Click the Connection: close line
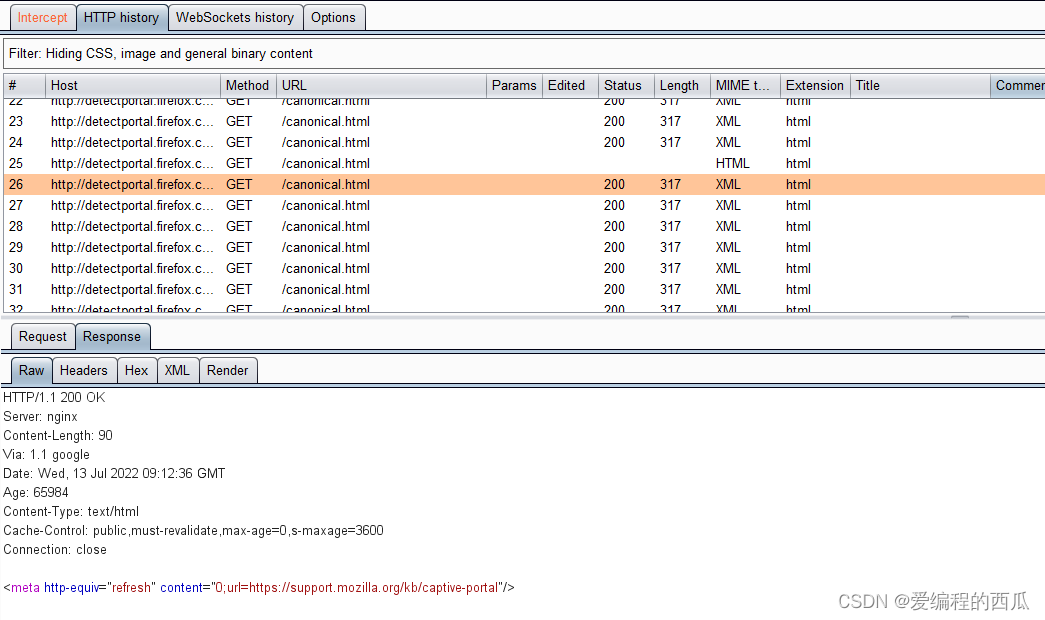 pyautogui.click(x=55, y=549)
